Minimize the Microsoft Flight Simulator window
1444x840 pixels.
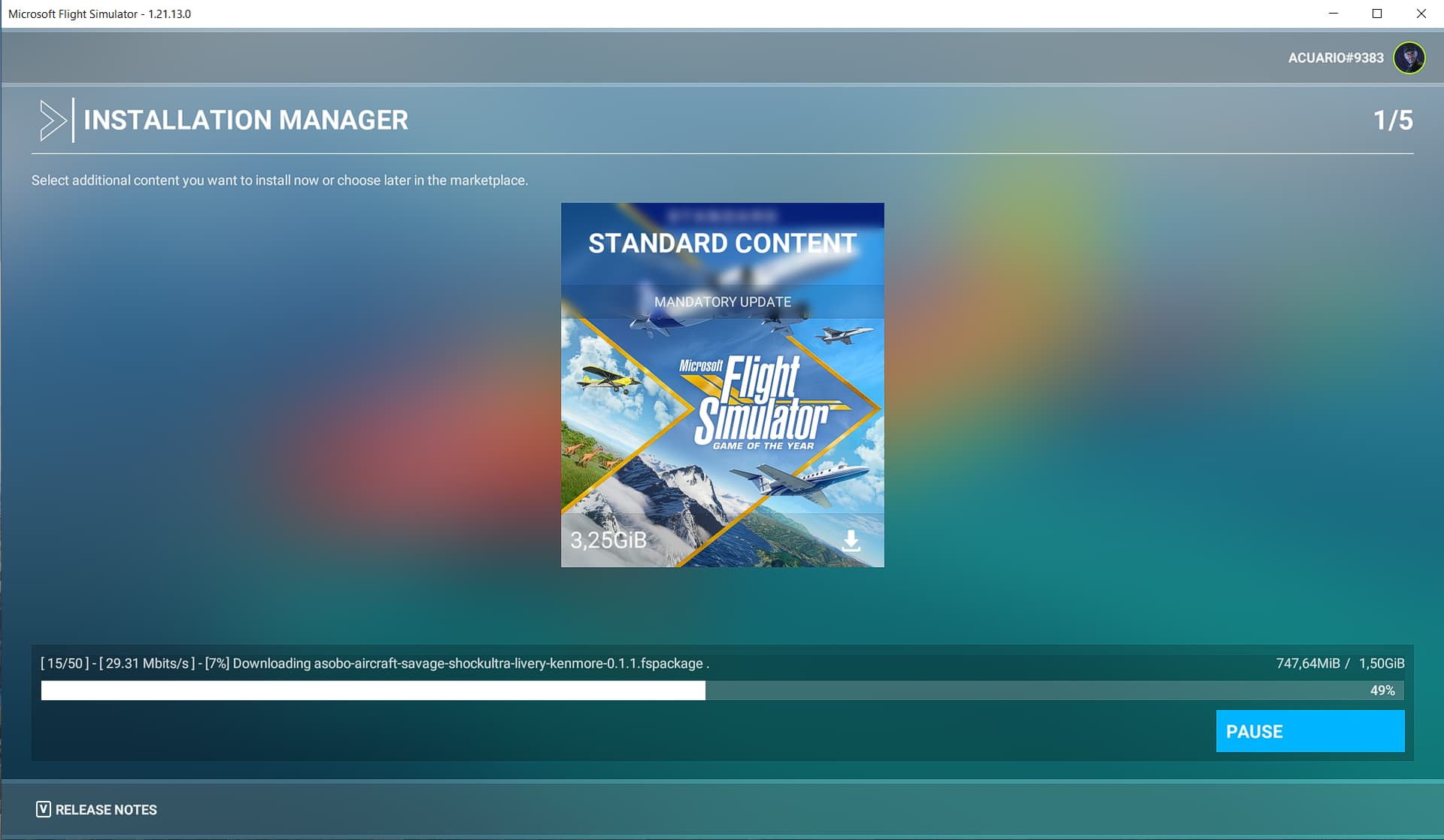[x=1333, y=14]
